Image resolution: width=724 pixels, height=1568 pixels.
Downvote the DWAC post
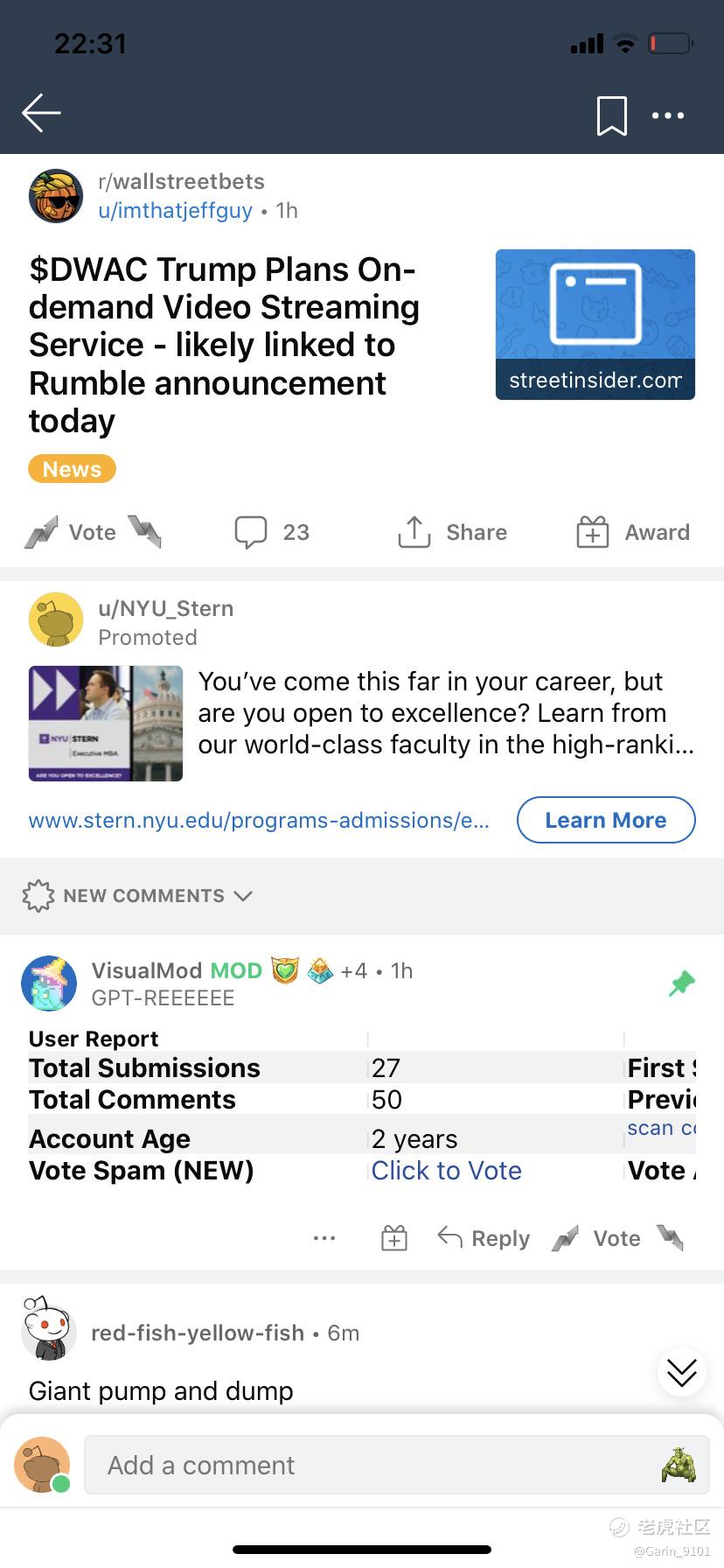pos(144,532)
